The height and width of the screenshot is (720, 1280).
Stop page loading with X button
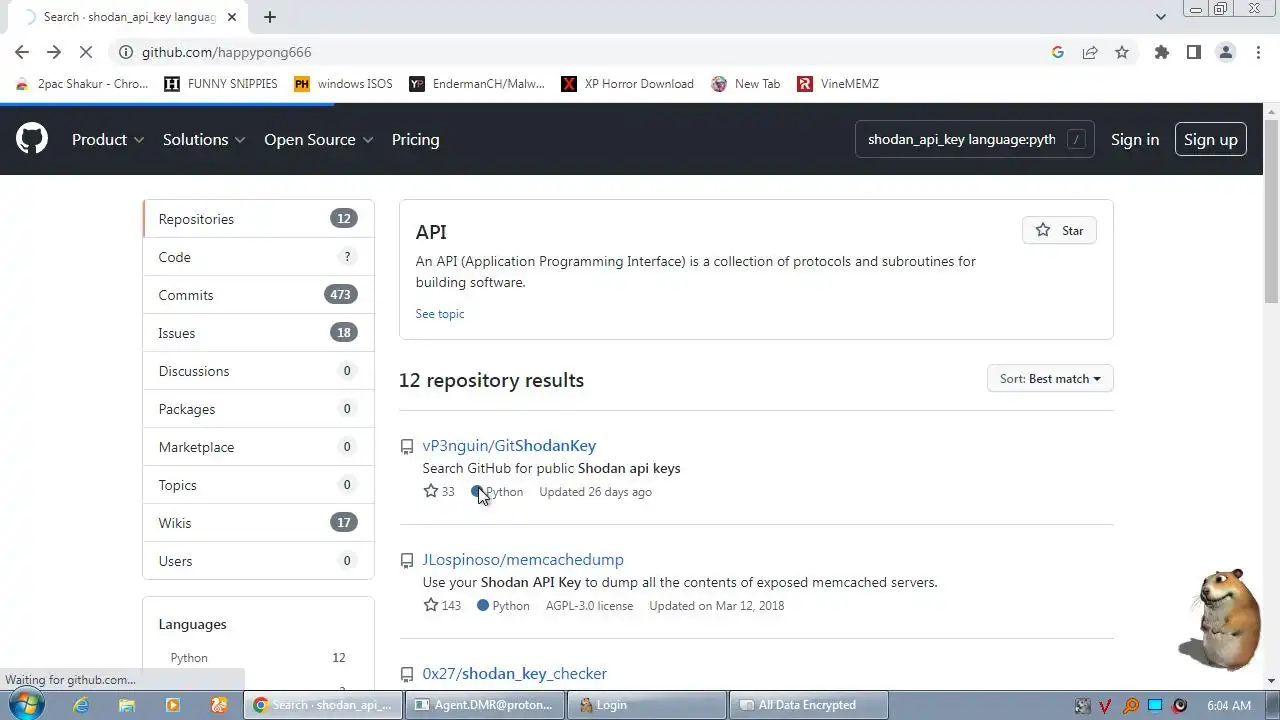click(86, 52)
